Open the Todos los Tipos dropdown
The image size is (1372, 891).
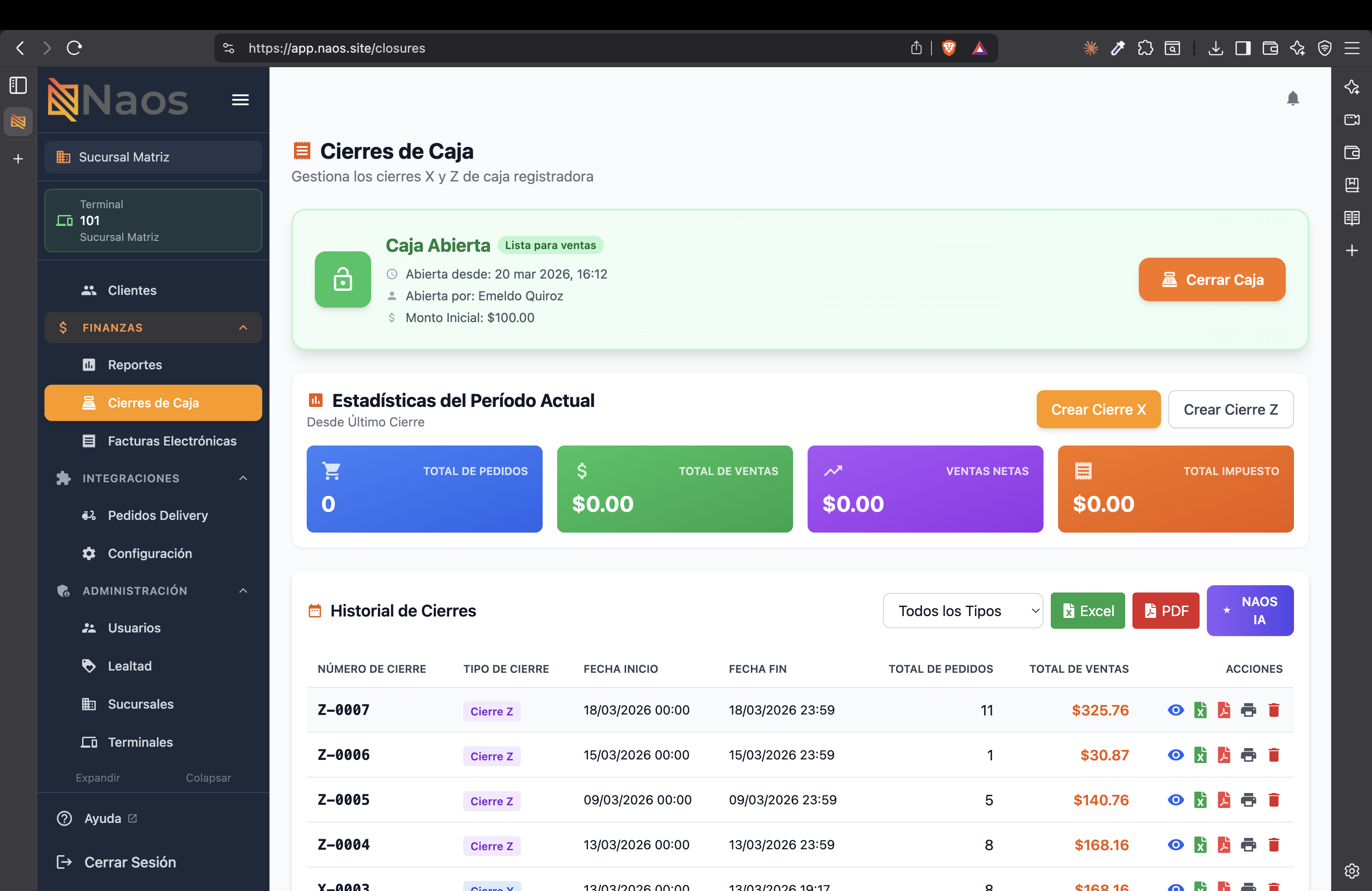tap(963, 610)
